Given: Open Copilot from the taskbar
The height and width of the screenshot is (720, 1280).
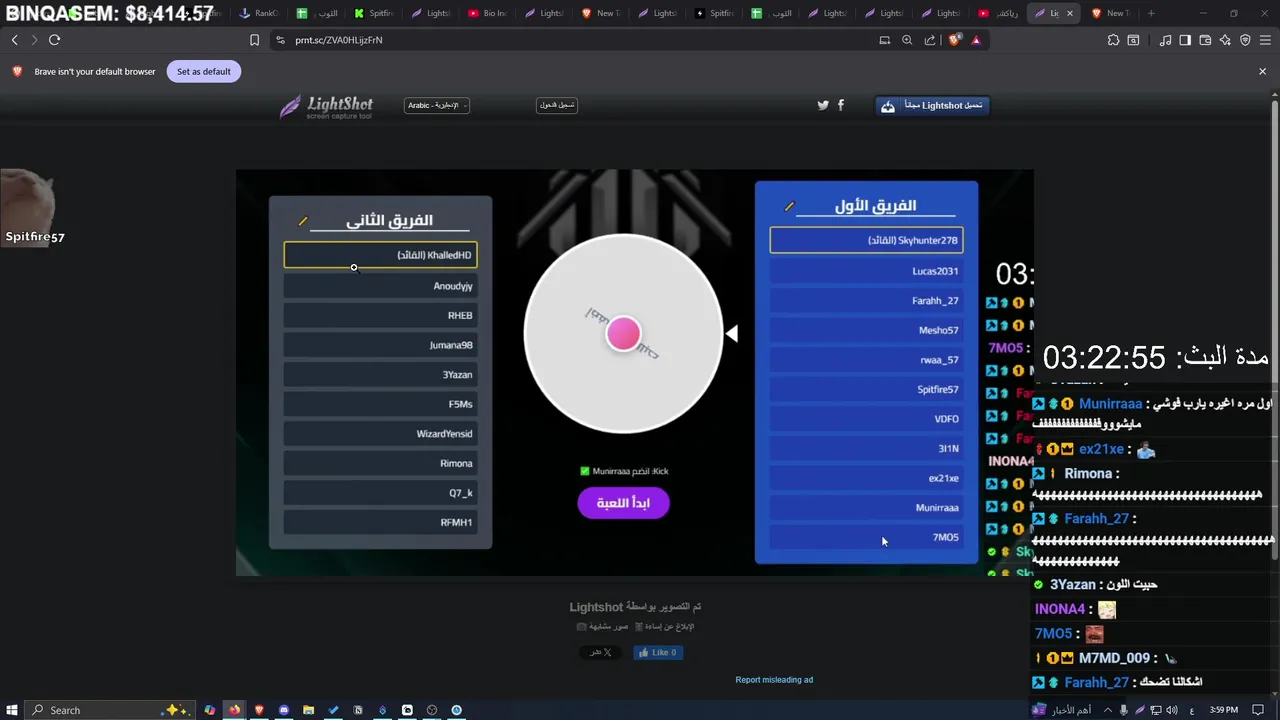Looking at the screenshot, I should (x=209, y=710).
